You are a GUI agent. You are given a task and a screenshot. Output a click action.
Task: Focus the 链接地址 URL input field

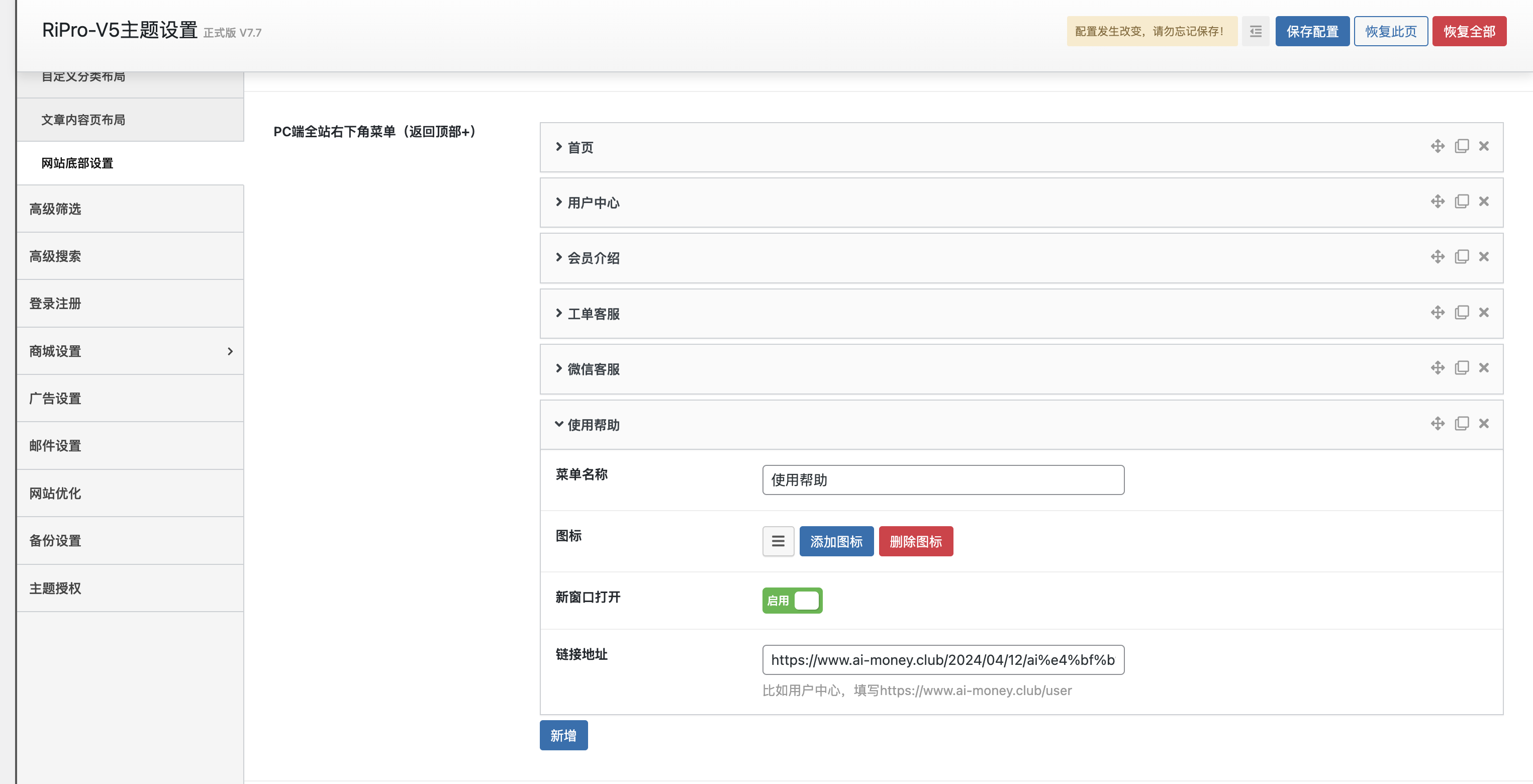943,660
